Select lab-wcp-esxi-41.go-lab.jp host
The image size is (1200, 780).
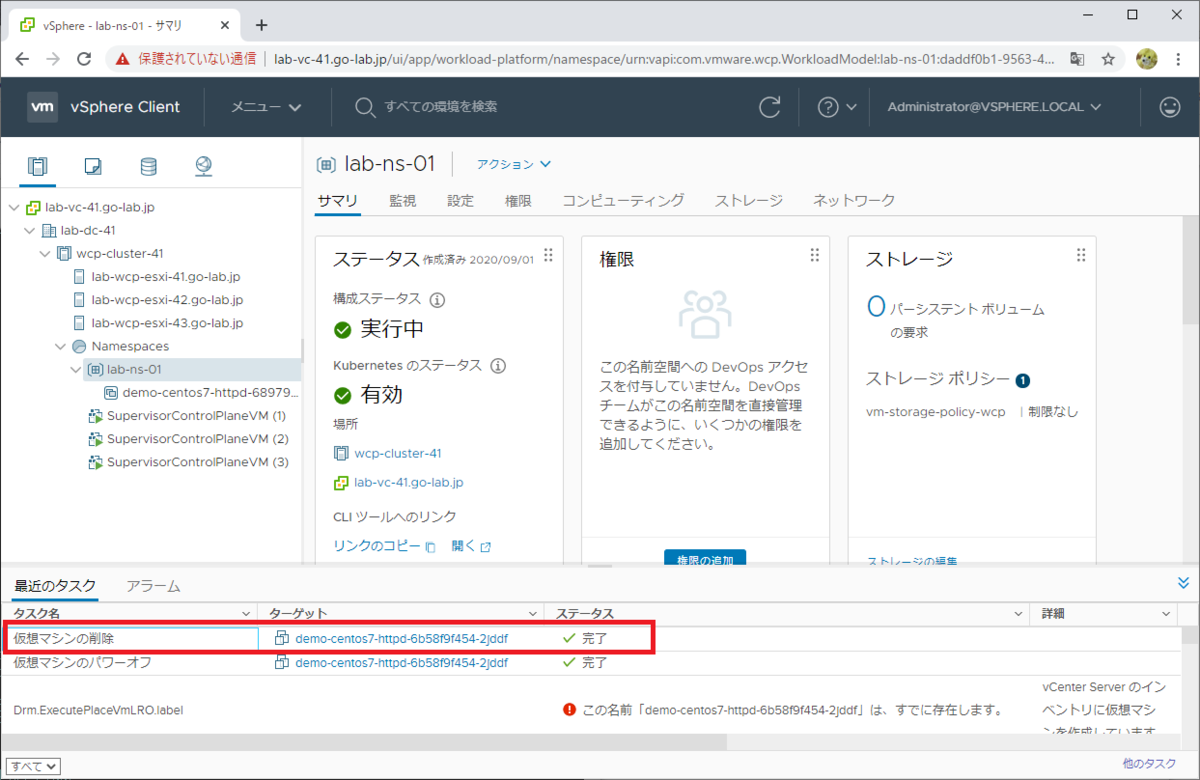[166, 277]
